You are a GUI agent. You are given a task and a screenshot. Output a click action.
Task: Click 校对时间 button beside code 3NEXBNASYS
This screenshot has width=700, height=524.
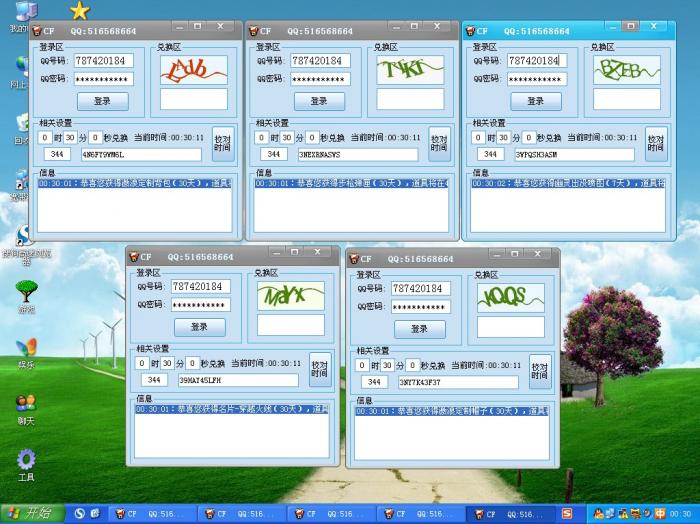439,144
